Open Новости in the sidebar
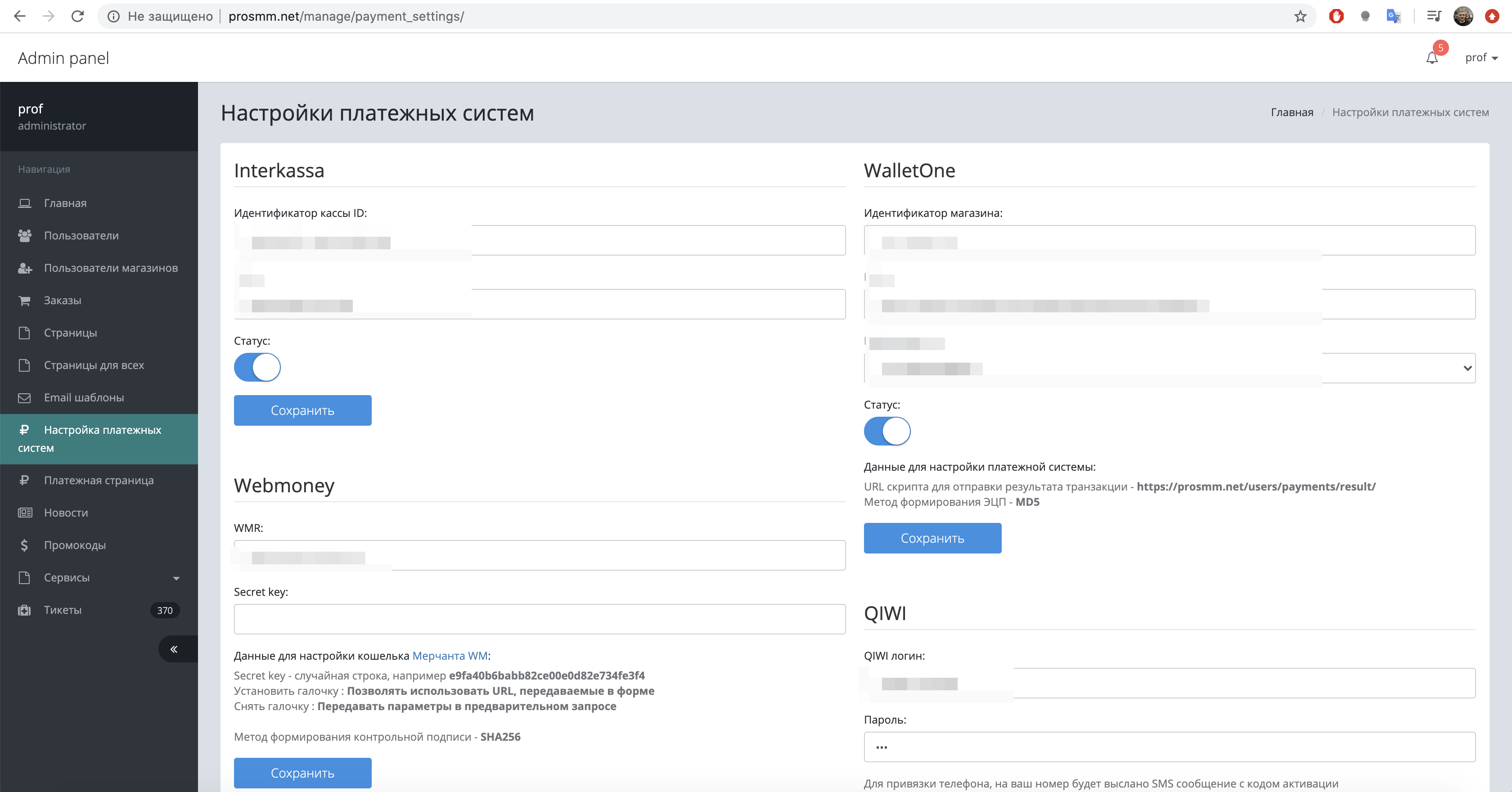 pyautogui.click(x=66, y=513)
